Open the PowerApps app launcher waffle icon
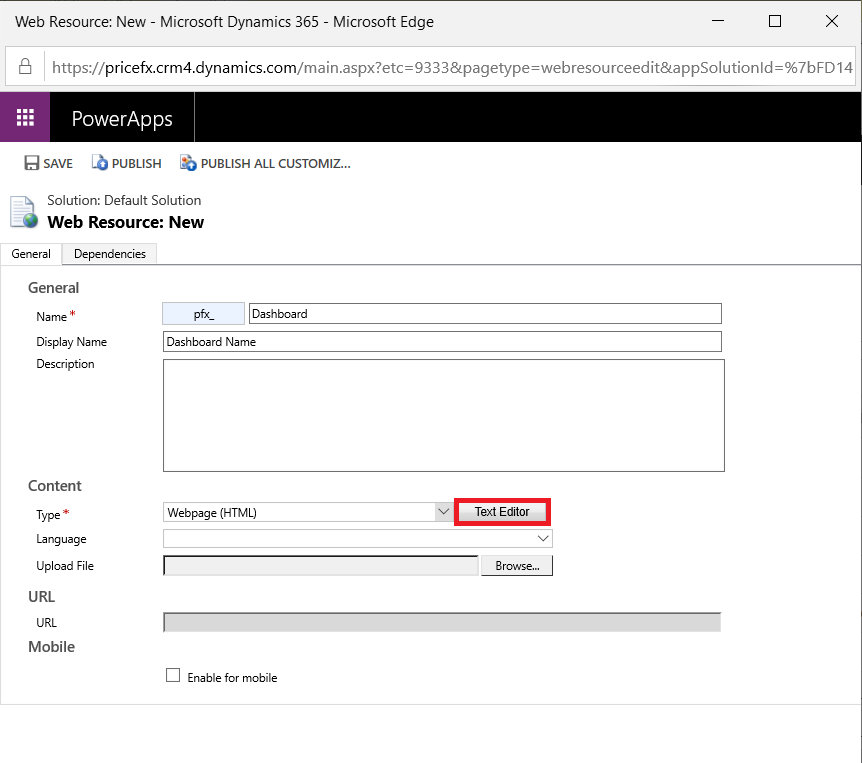Image resolution: width=862 pixels, height=763 pixels. click(x=25, y=117)
